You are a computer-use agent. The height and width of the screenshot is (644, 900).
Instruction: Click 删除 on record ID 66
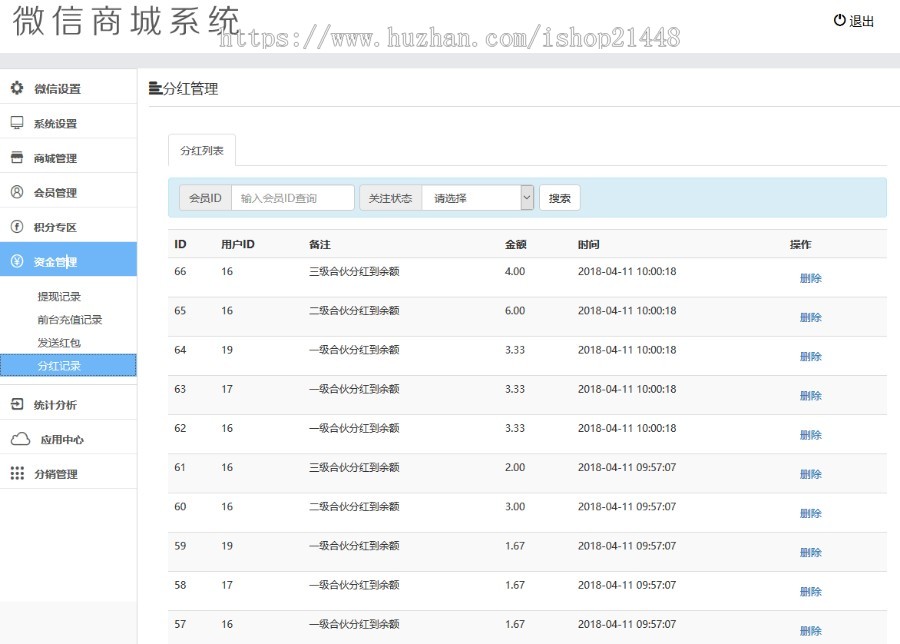pos(810,278)
